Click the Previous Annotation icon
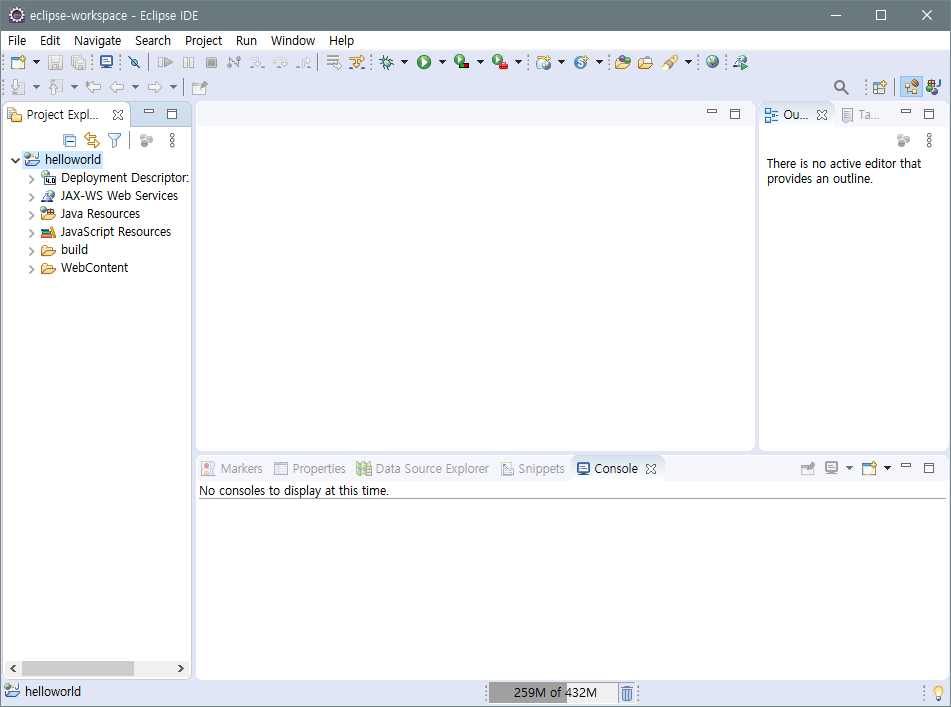 tap(56, 87)
